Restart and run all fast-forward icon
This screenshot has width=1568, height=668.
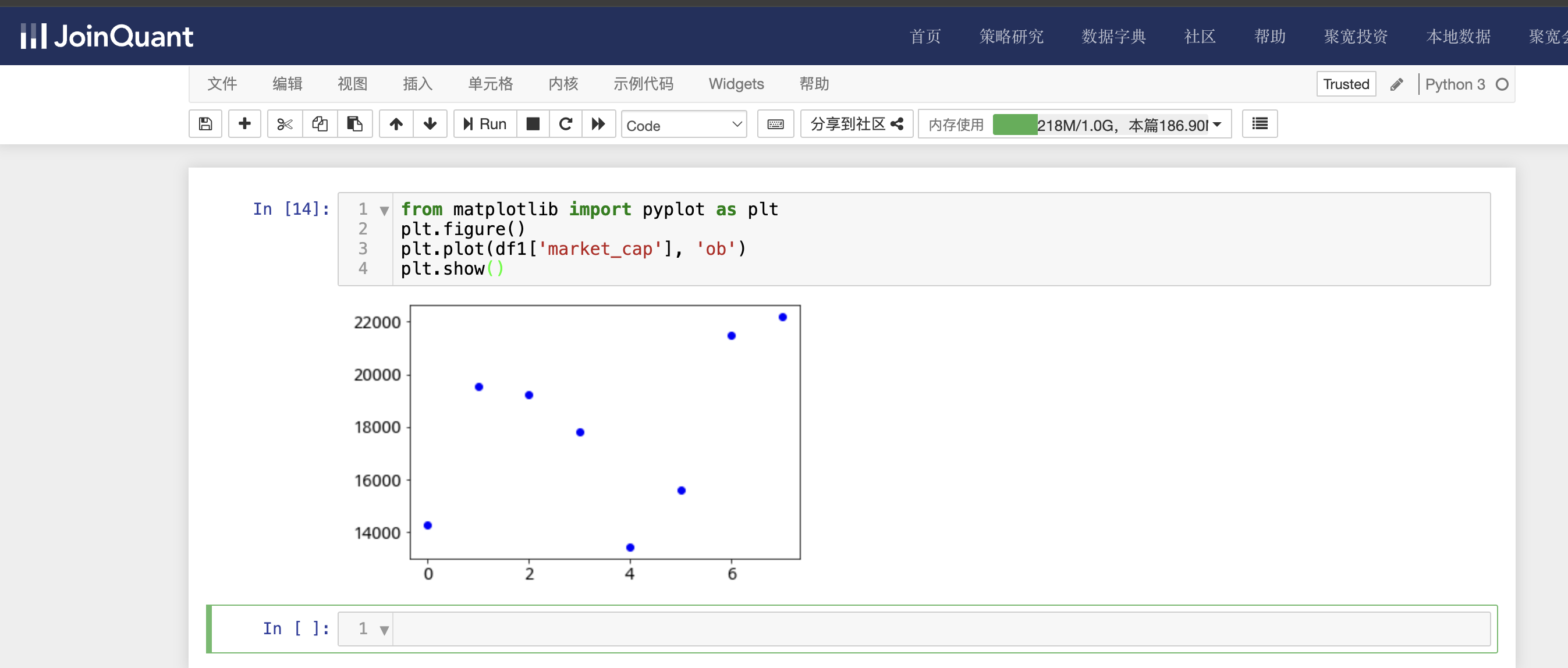click(599, 124)
